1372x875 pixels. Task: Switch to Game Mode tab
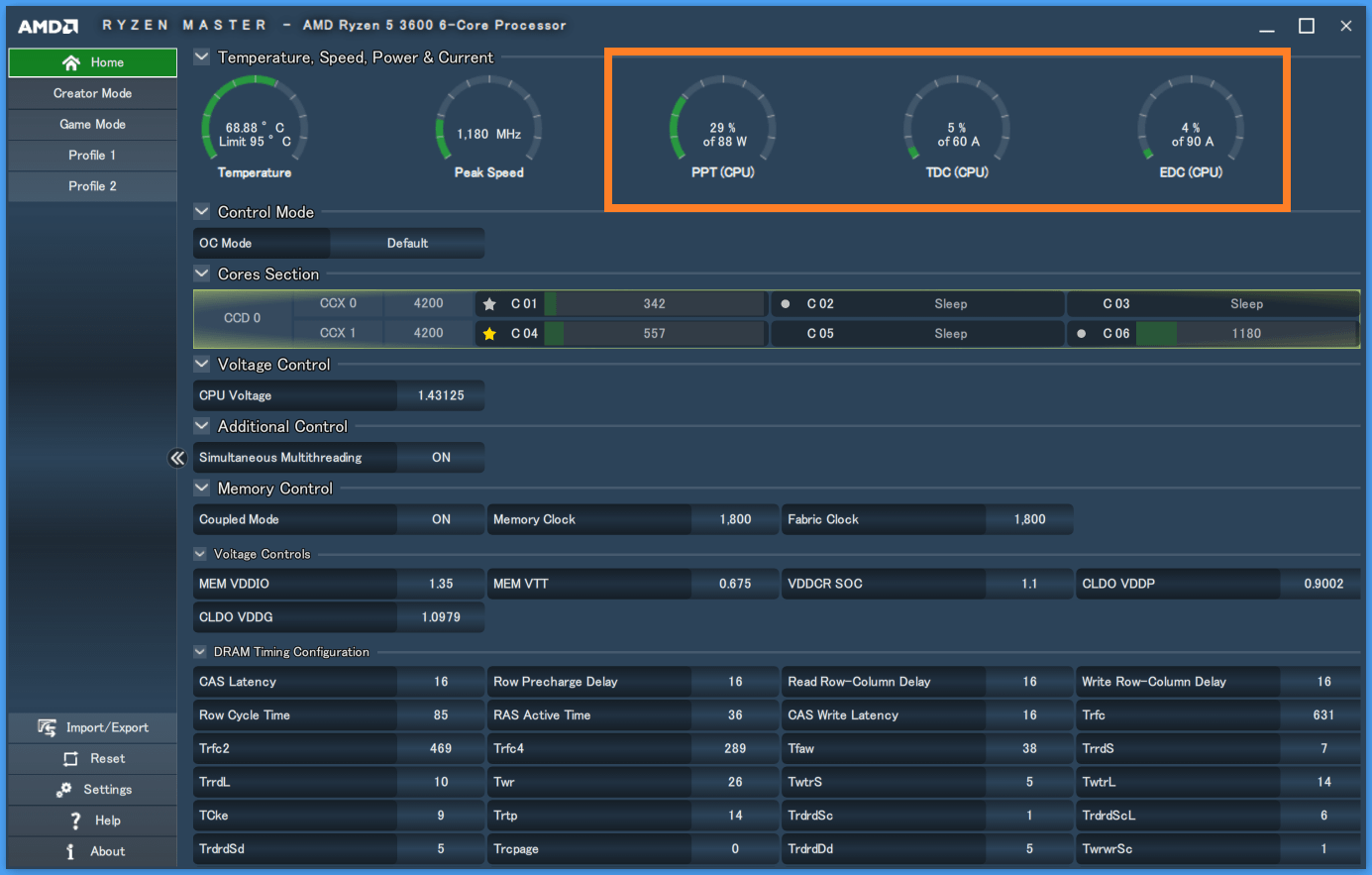coord(92,124)
